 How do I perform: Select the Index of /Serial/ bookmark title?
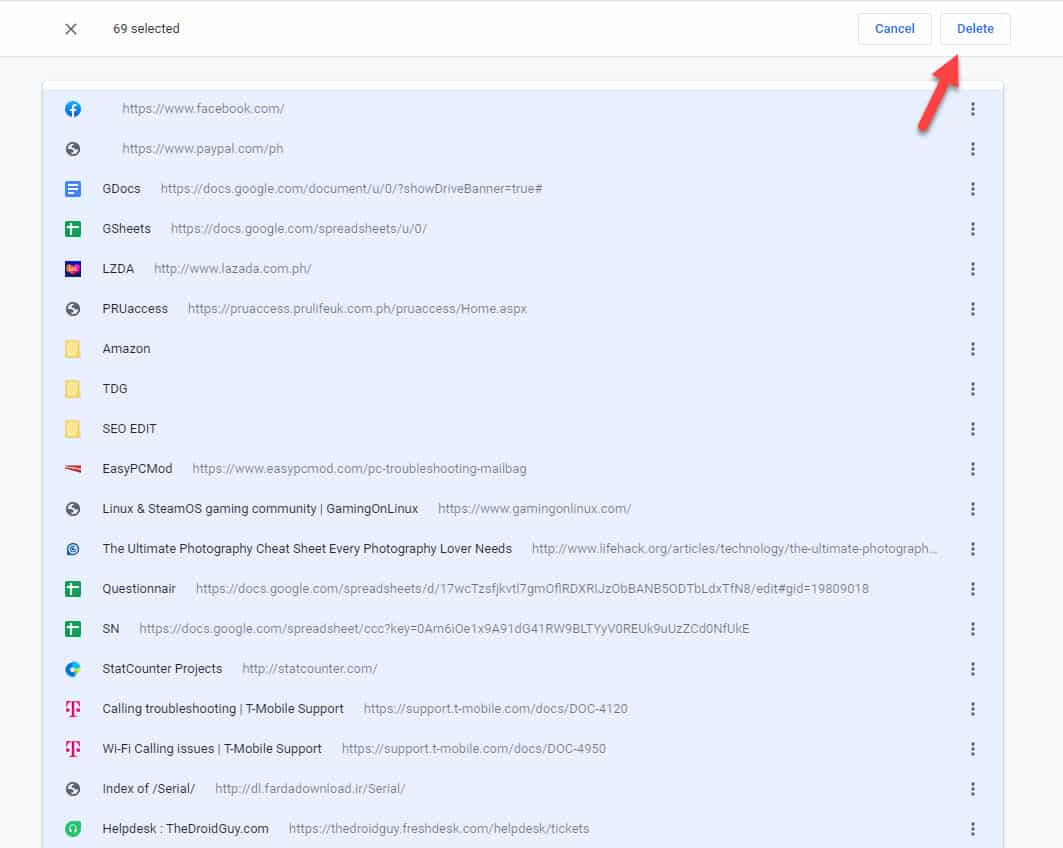(148, 789)
